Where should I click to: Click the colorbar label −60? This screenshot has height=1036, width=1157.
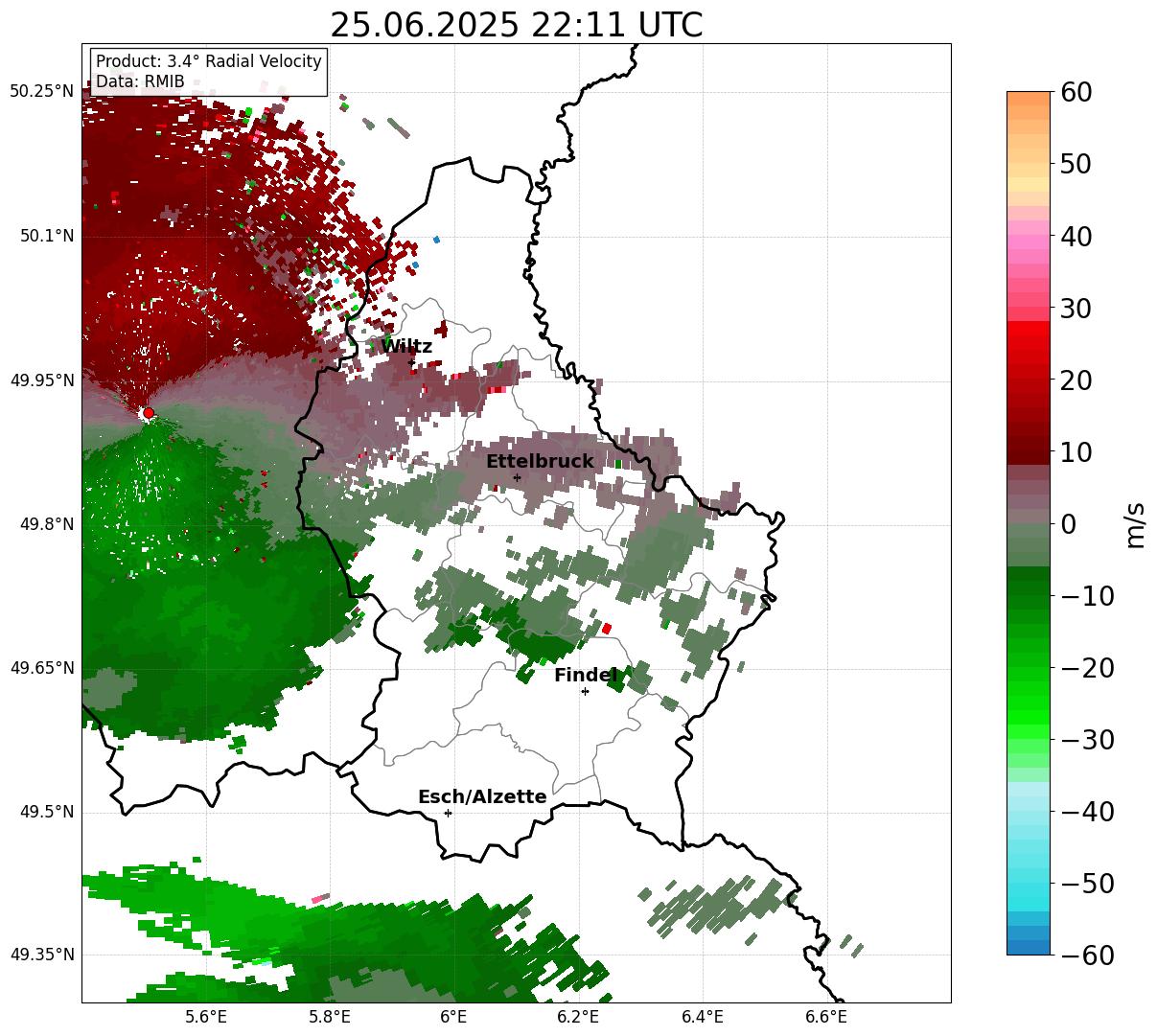1088,955
